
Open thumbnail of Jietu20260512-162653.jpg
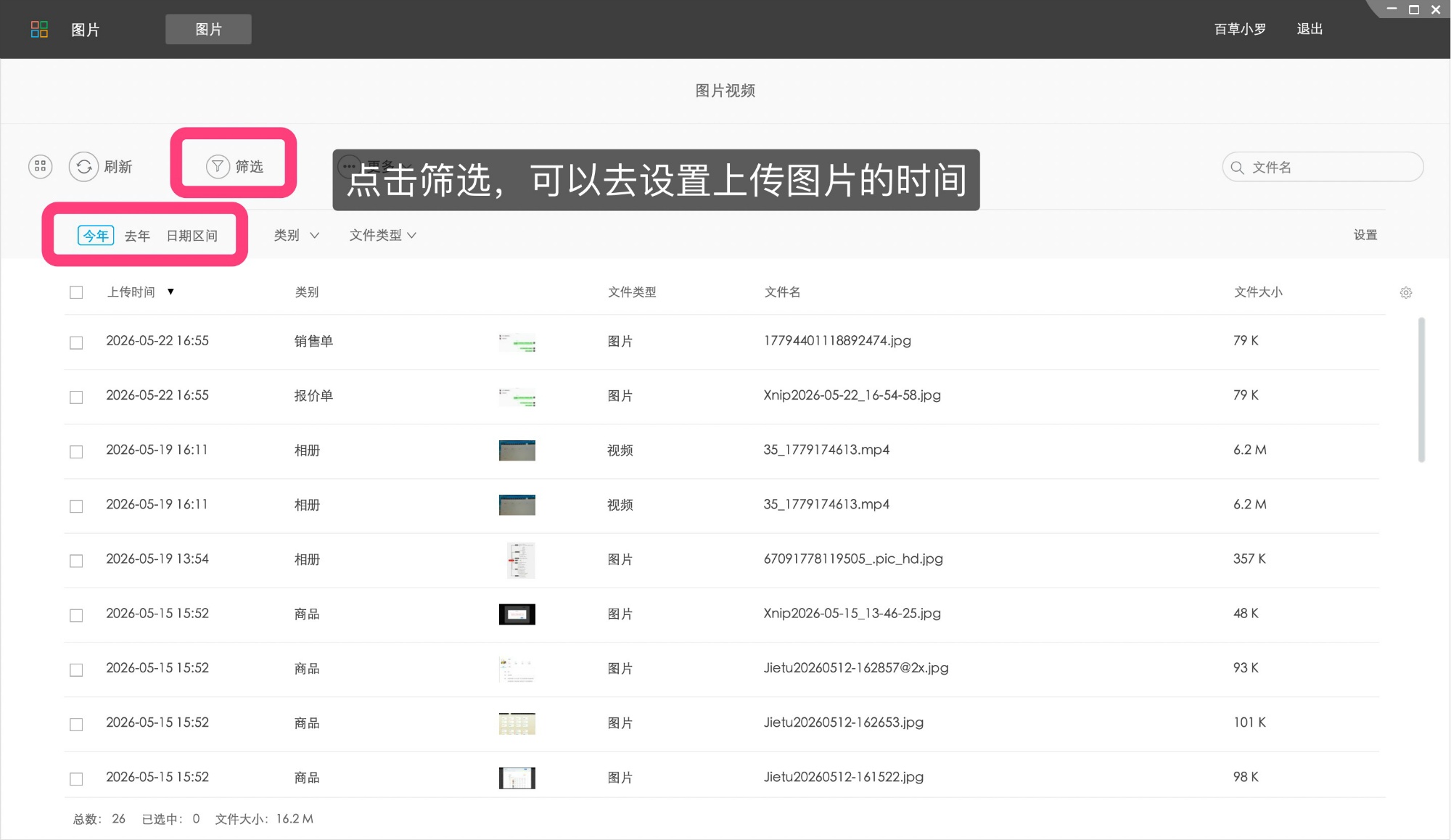517,723
